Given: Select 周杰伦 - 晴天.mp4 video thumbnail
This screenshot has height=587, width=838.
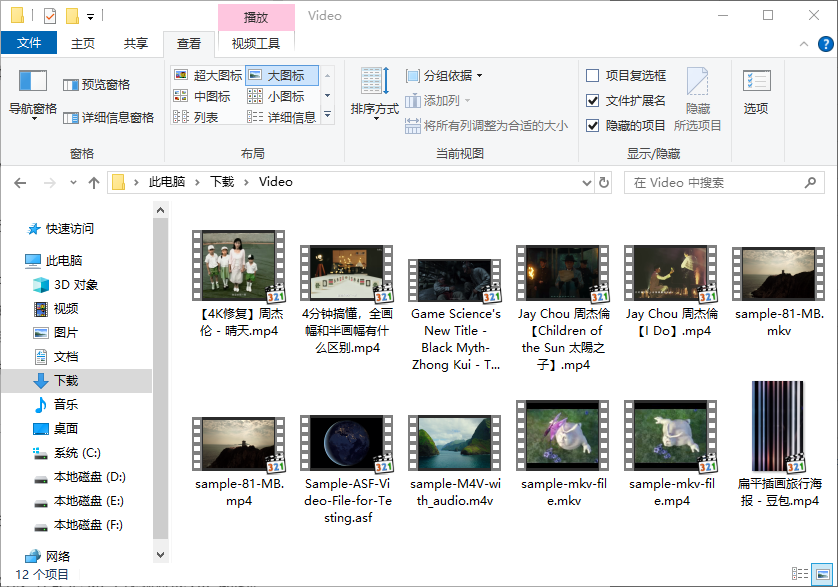Looking at the screenshot, I should click(238, 266).
